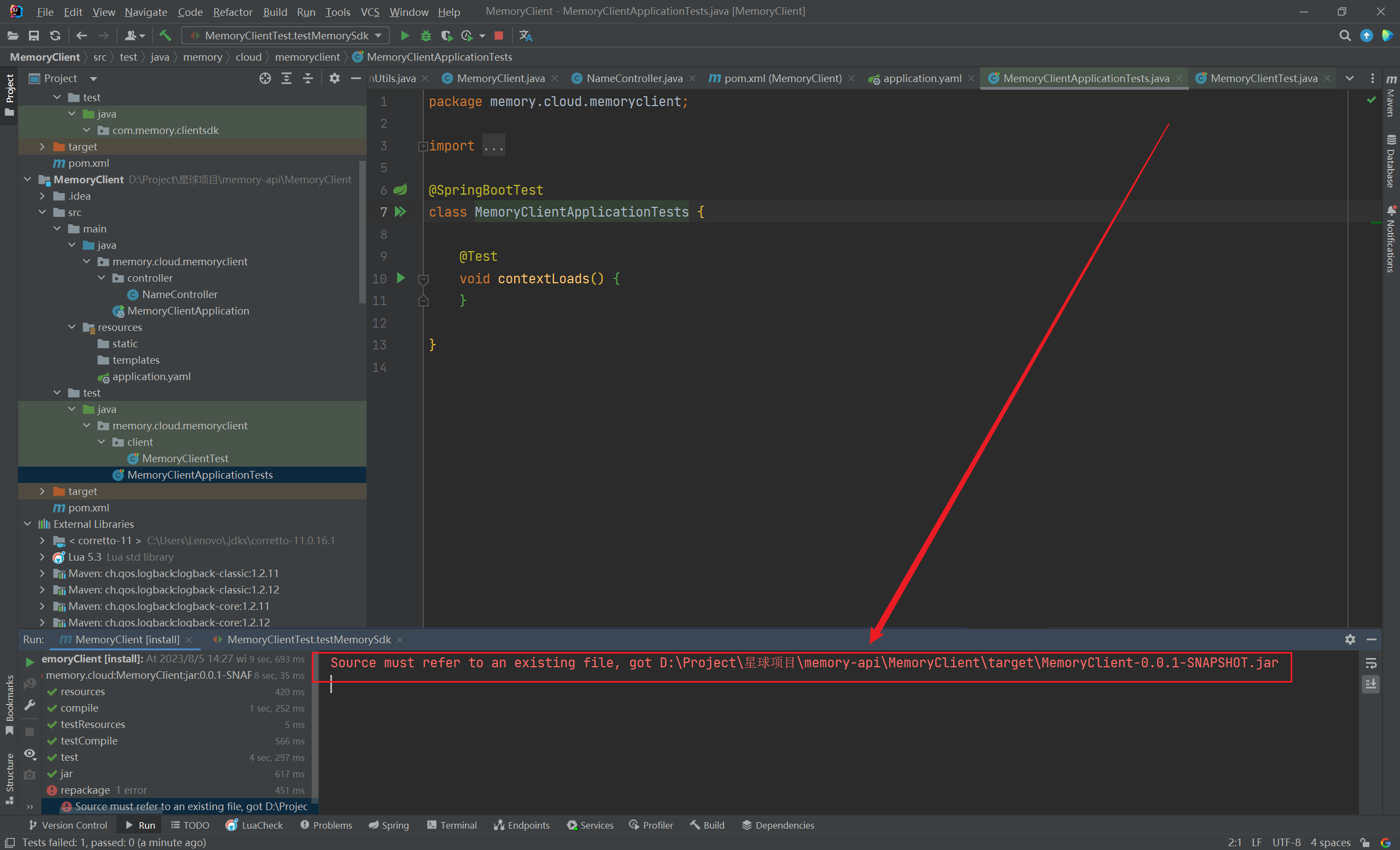Open Version Control tool window

[x=68, y=825]
